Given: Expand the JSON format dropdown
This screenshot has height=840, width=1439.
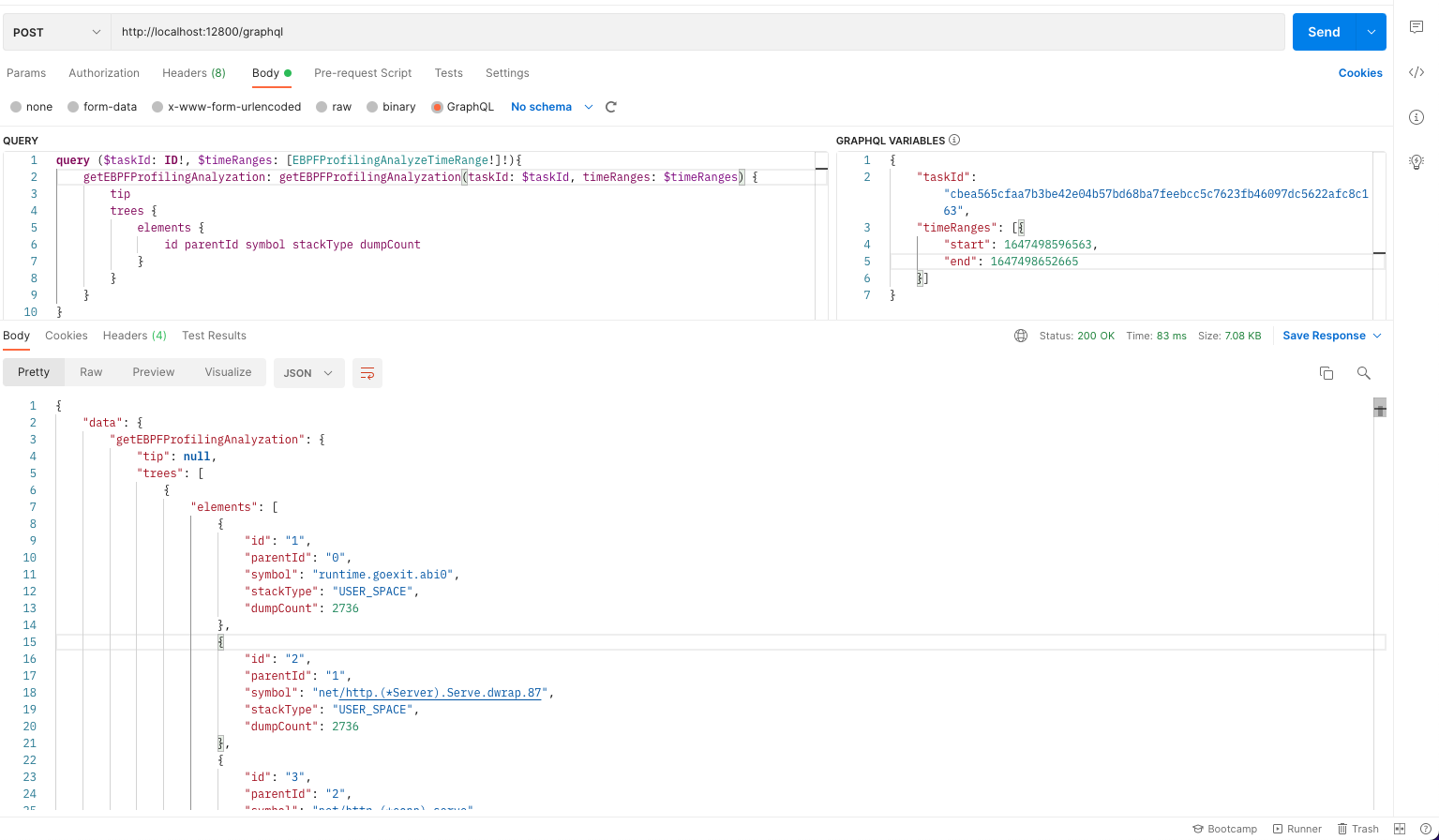Looking at the screenshot, I should pyautogui.click(x=308, y=373).
